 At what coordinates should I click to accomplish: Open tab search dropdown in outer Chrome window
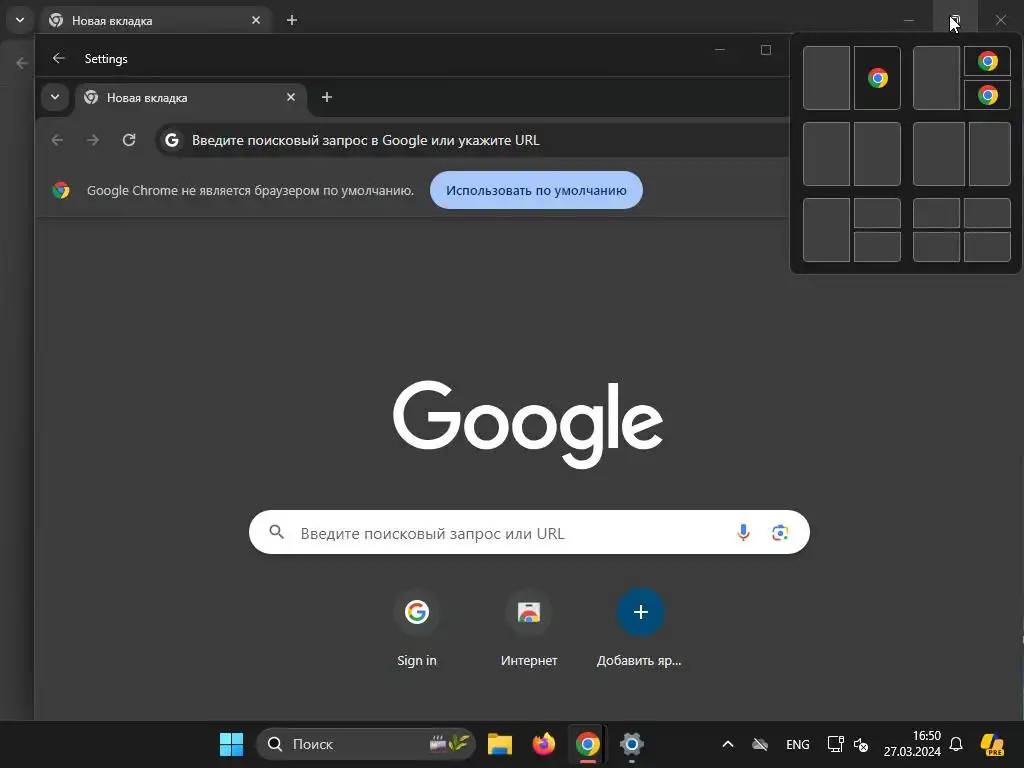(20, 20)
